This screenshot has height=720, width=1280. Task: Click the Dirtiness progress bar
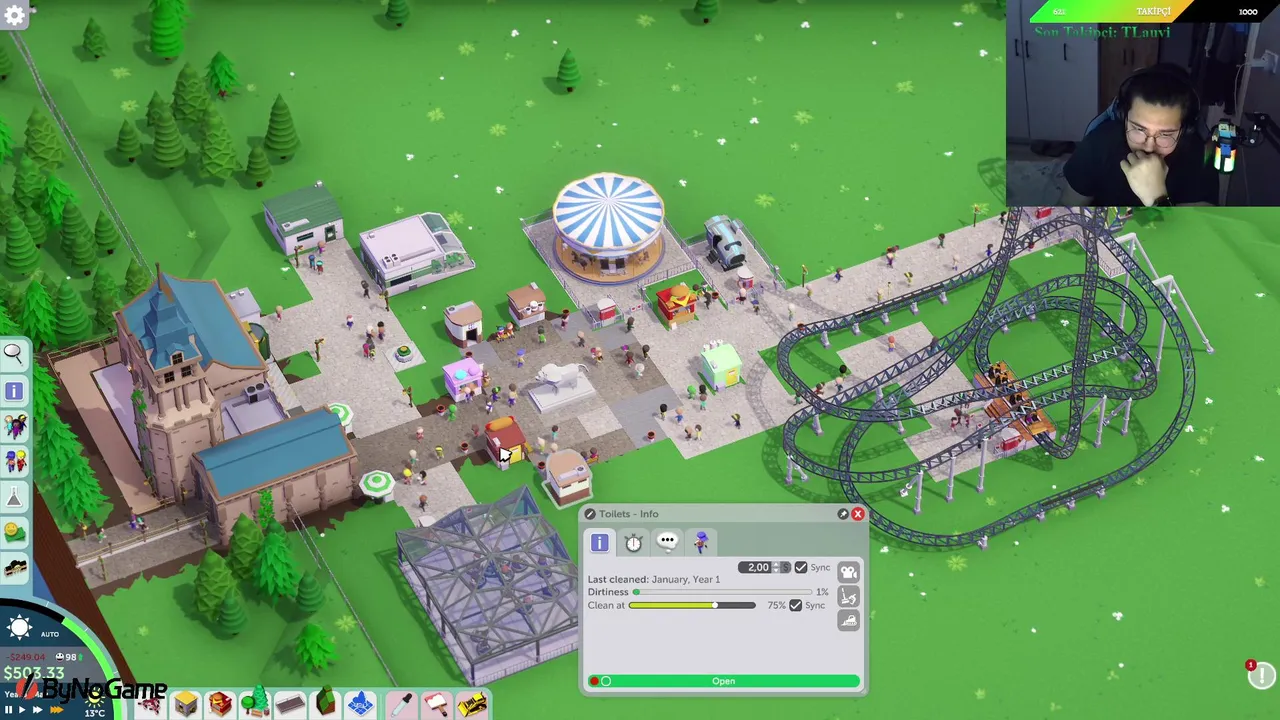coord(721,592)
